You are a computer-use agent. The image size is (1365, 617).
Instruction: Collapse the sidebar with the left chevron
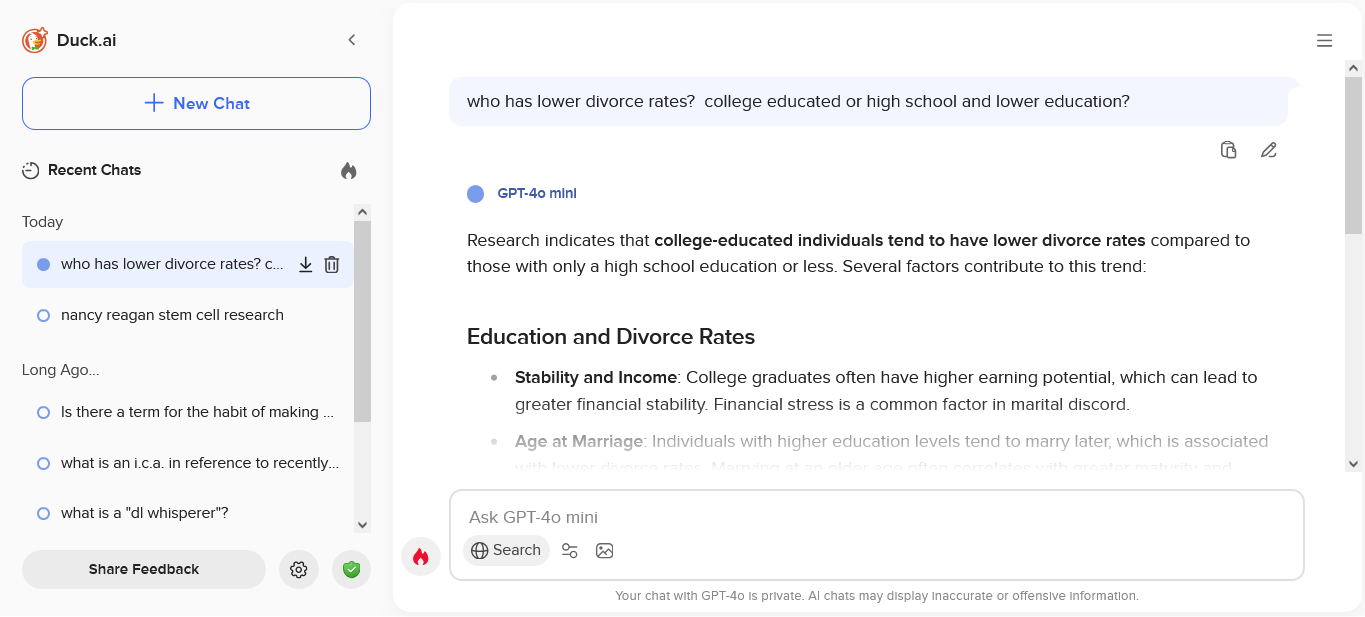[352, 40]
